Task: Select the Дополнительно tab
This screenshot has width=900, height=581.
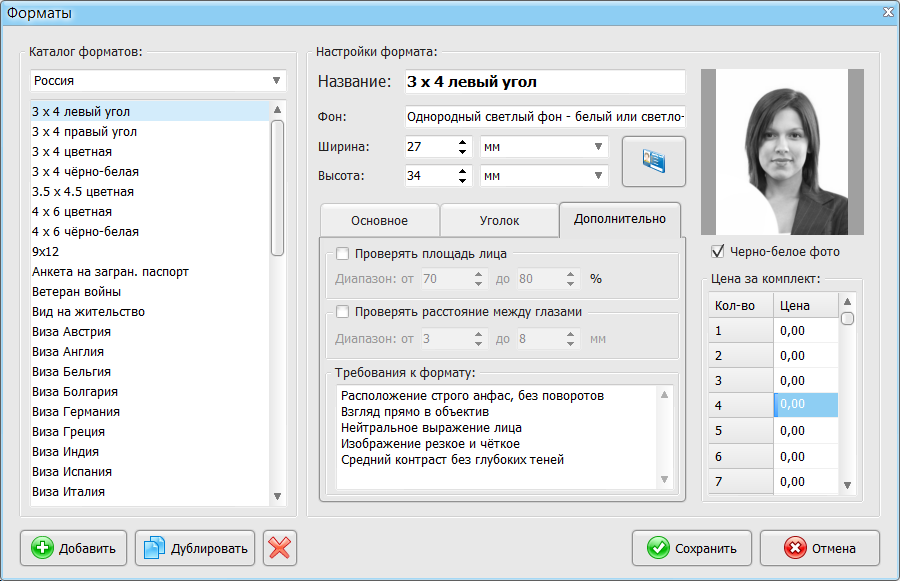Action: 620,219
